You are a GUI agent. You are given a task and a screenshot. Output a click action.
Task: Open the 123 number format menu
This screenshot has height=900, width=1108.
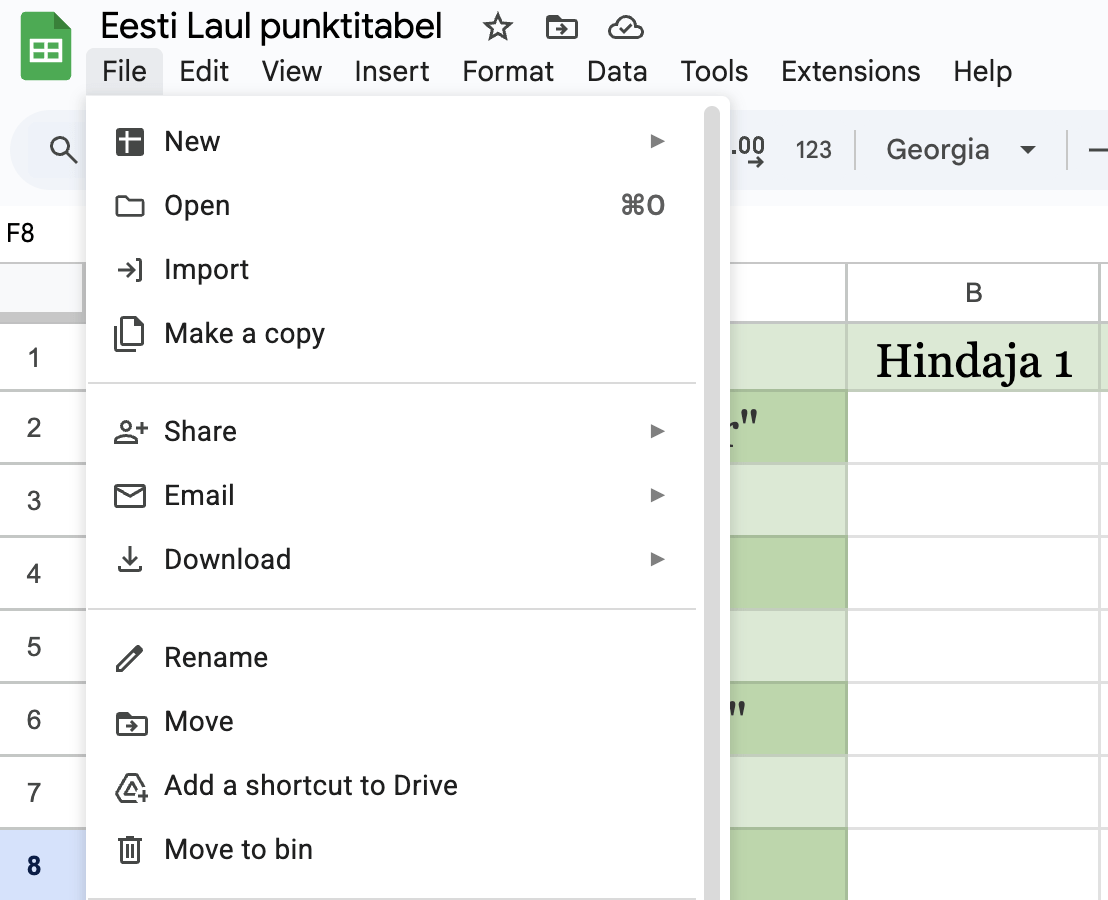pos(813,150)
